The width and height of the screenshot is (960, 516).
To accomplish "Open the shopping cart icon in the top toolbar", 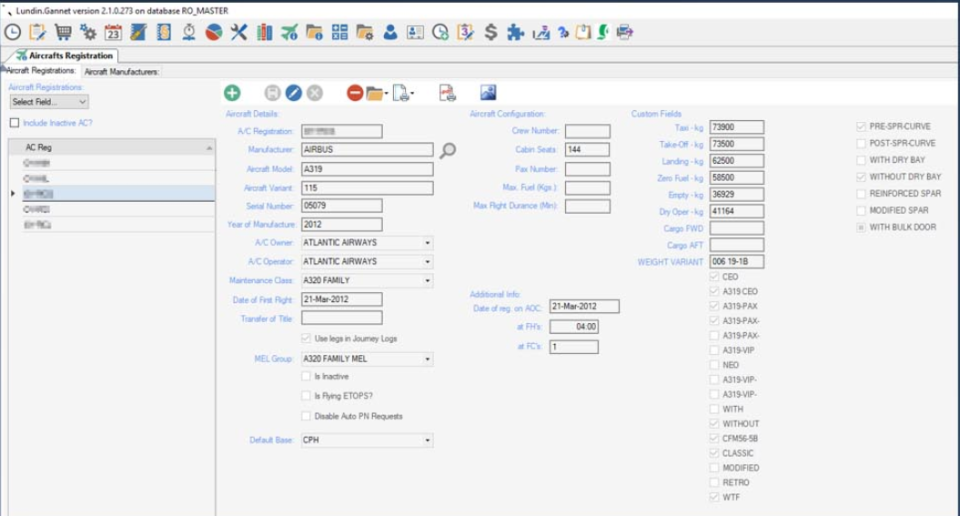I will (61, 32).
